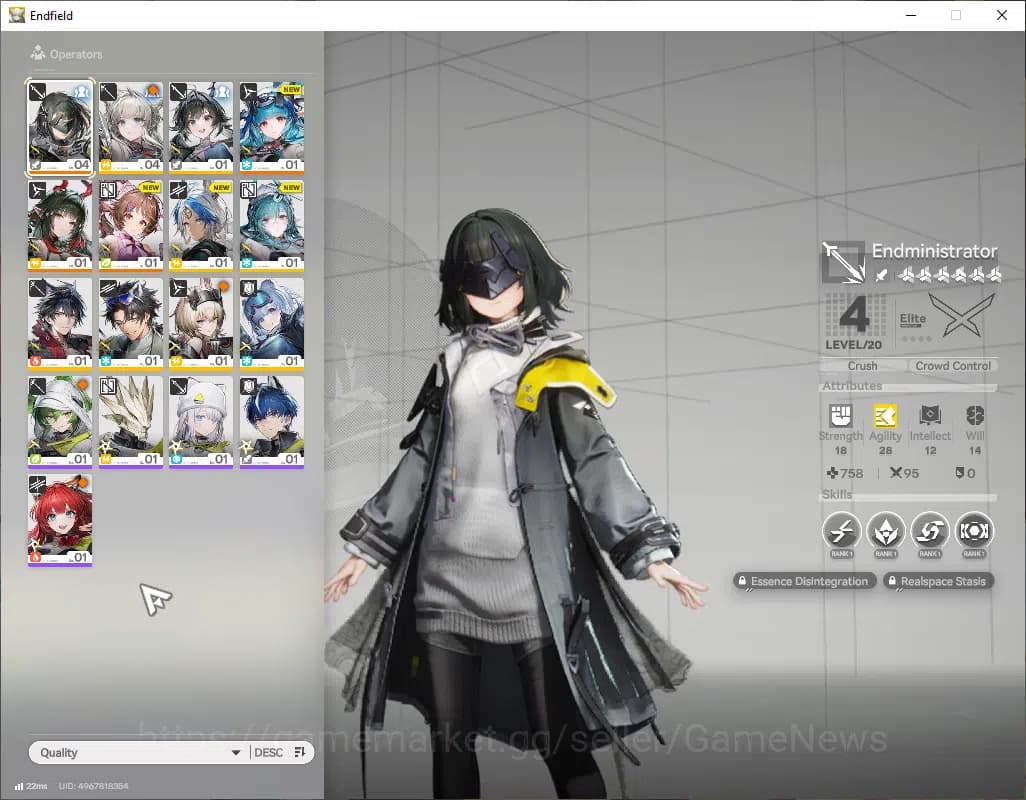
Task: Click the six-star rarity row
Action: coord(949,275)
